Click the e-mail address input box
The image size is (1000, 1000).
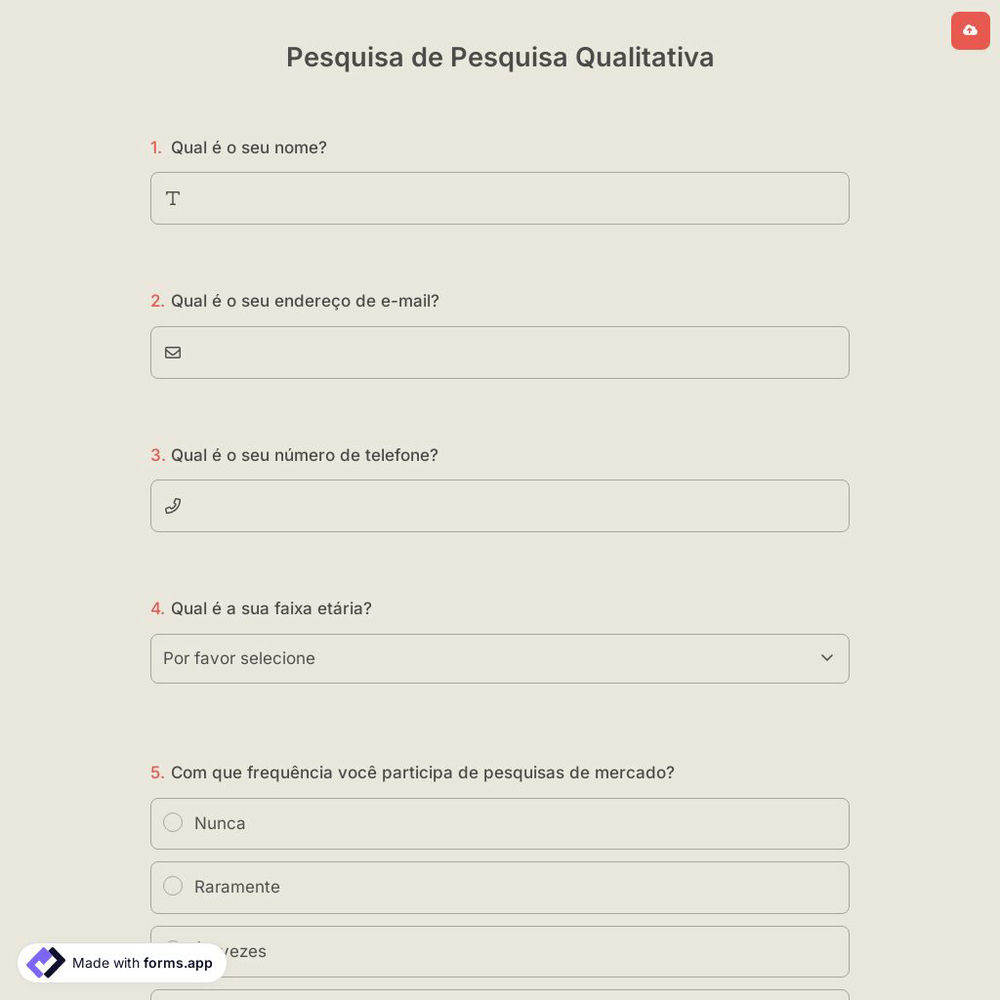pos(500,352)
